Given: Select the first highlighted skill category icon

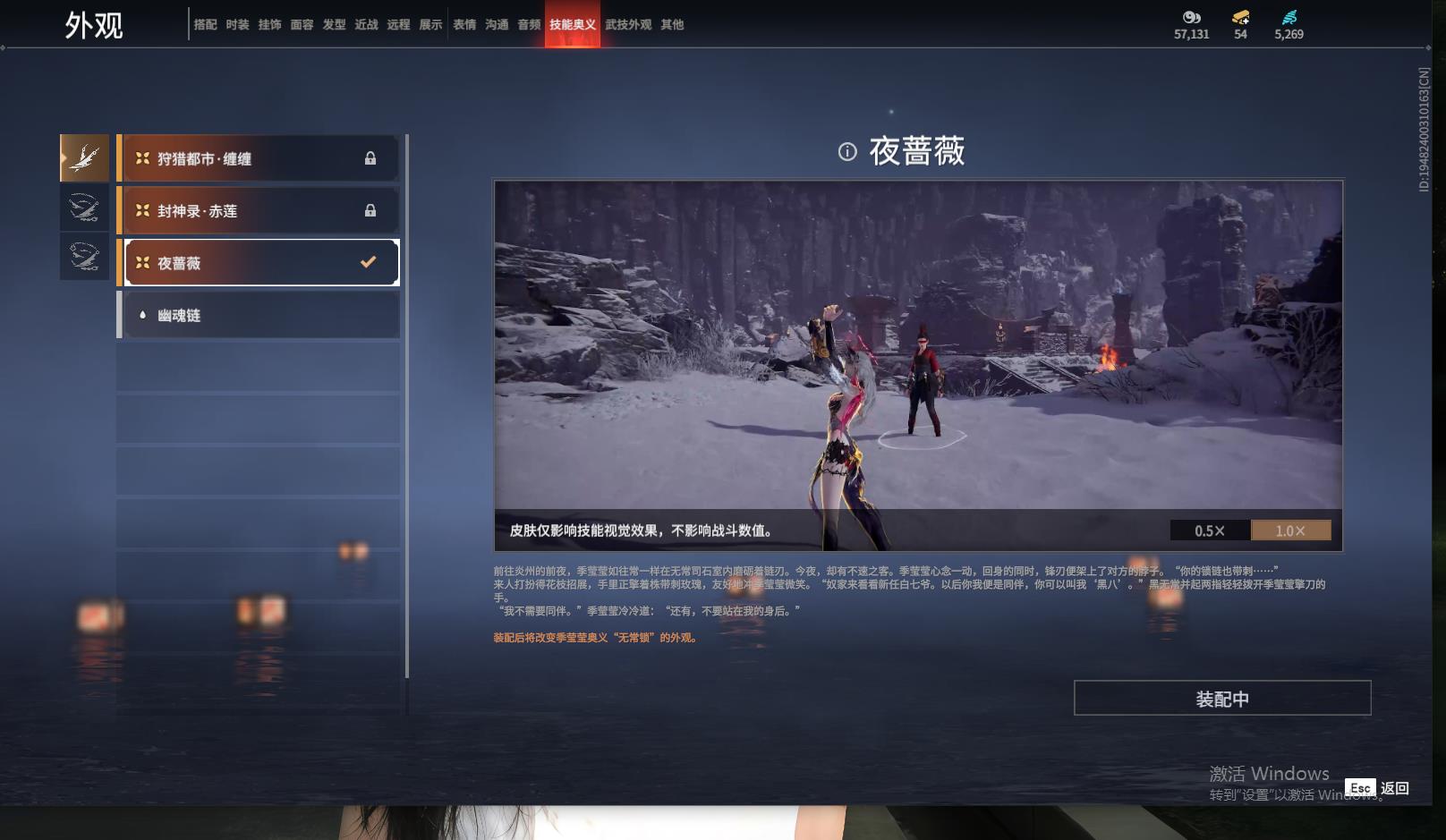Looking at the screenshot, I should coord(84,158).
